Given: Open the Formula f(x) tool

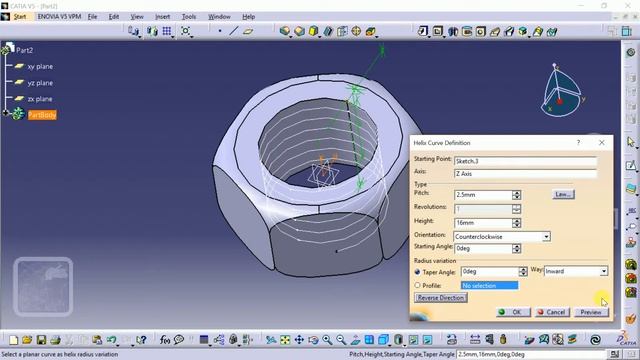Looking at the screenshot, I should (x=165, y=340).
